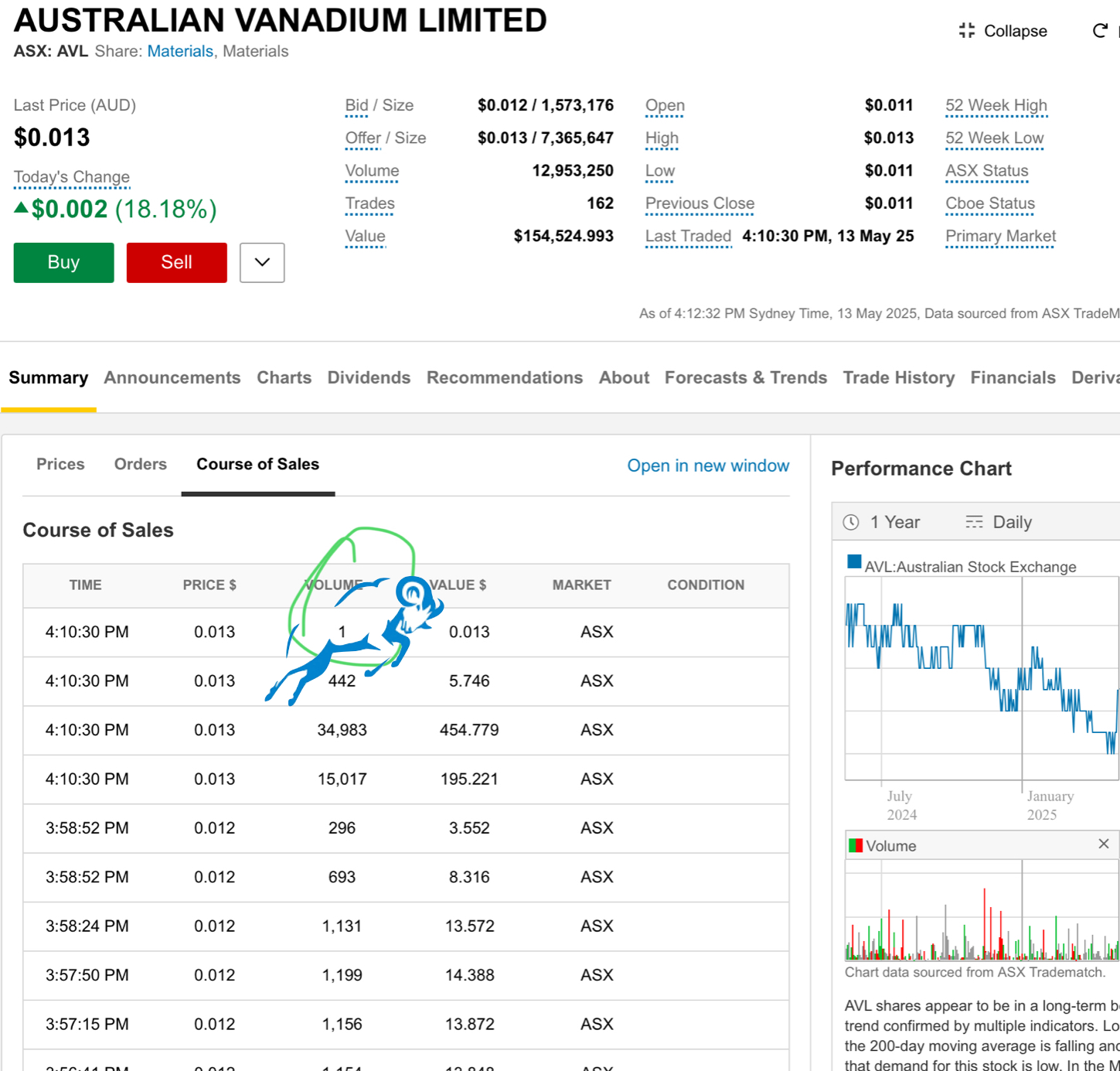The height and width of the screenshot is (1071, 1120).
Task: Click the Open price label
Action: coord(665,106)
